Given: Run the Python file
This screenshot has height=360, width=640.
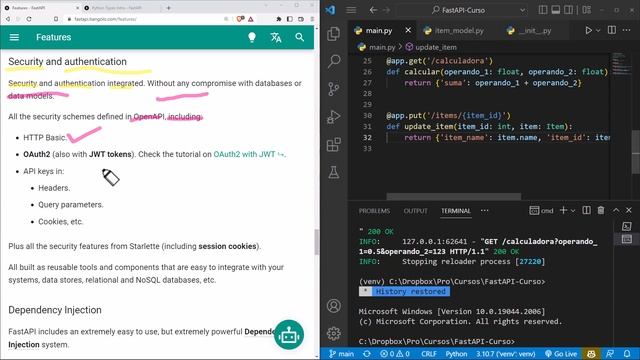Looking at the screenshot, I should click(x=588, y=30).
